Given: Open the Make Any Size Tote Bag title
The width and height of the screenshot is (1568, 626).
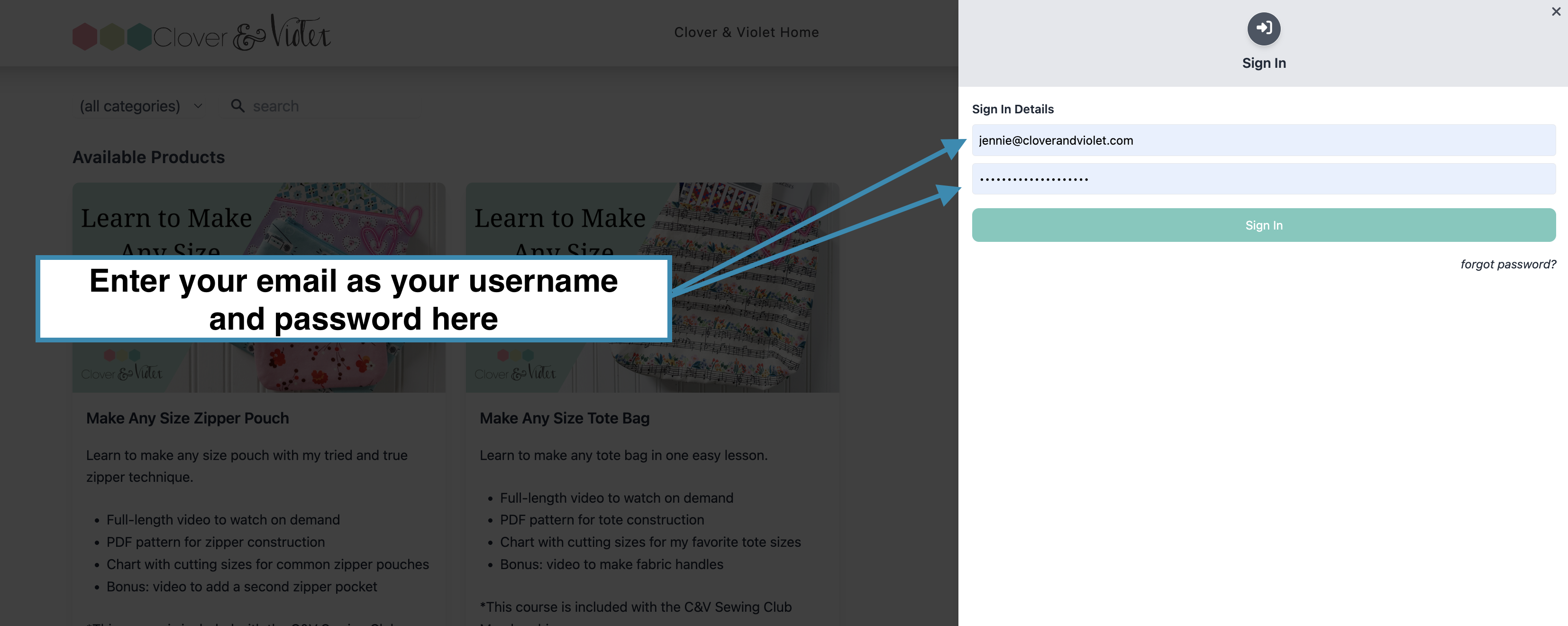Looking at the screenshot, I should coord(564,418).
